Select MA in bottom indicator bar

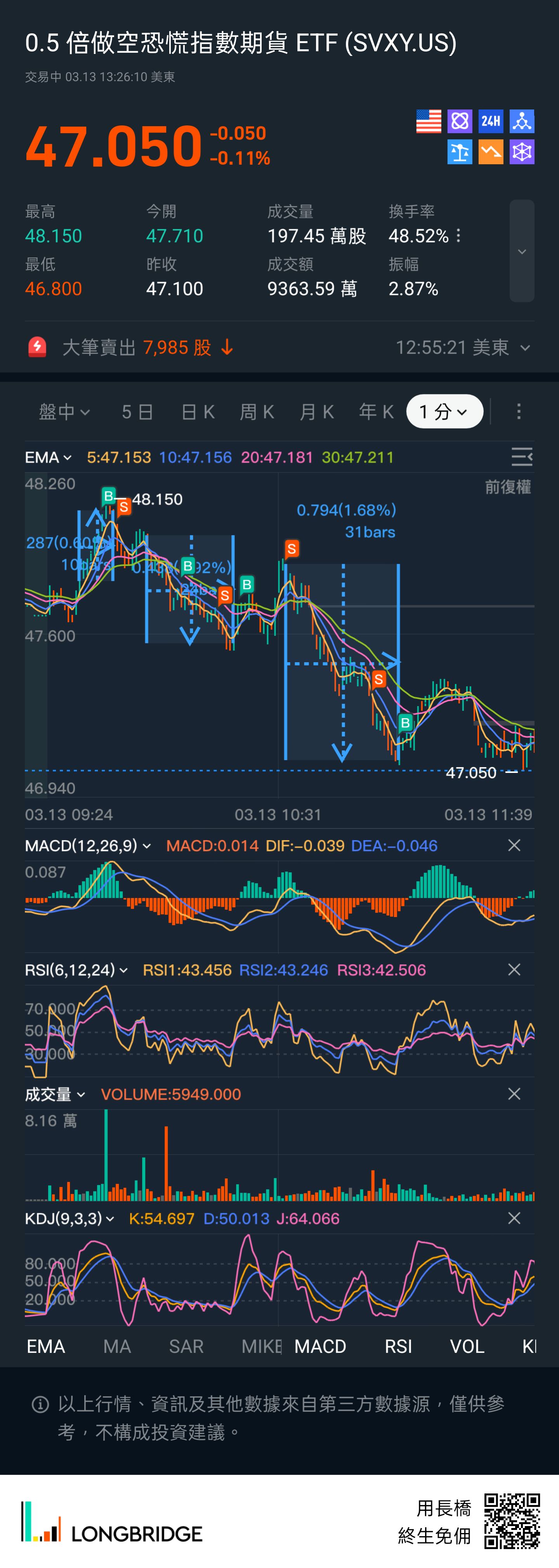(x=117, y=1346)
